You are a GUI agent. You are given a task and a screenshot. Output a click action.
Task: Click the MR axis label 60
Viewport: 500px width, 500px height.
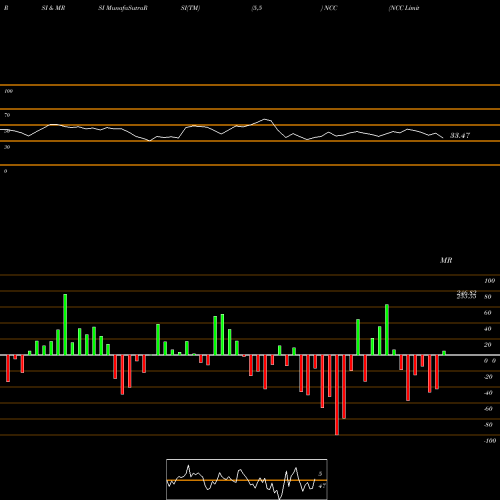pos(488,313)
